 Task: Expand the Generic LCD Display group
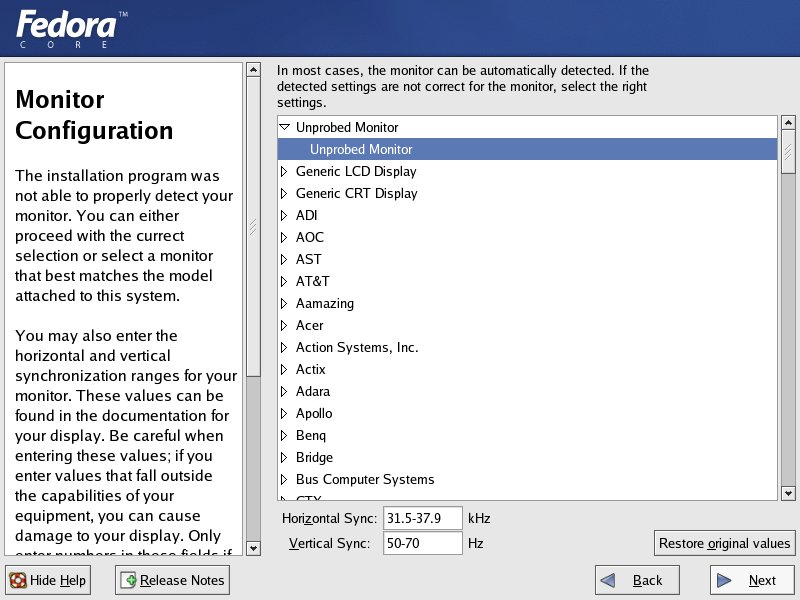click(284, 172)
